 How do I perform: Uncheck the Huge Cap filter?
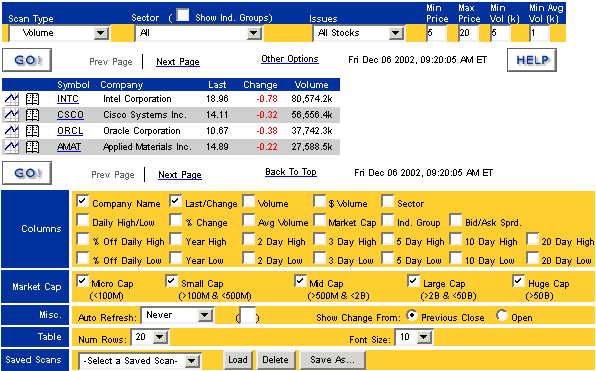coord(518,281)
